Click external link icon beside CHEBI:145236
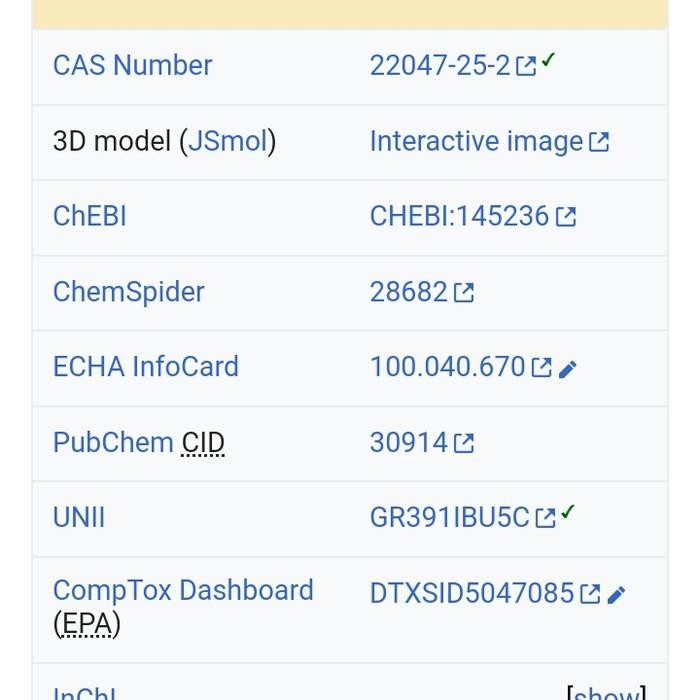 pyautogui.click(x=566, y=217)
